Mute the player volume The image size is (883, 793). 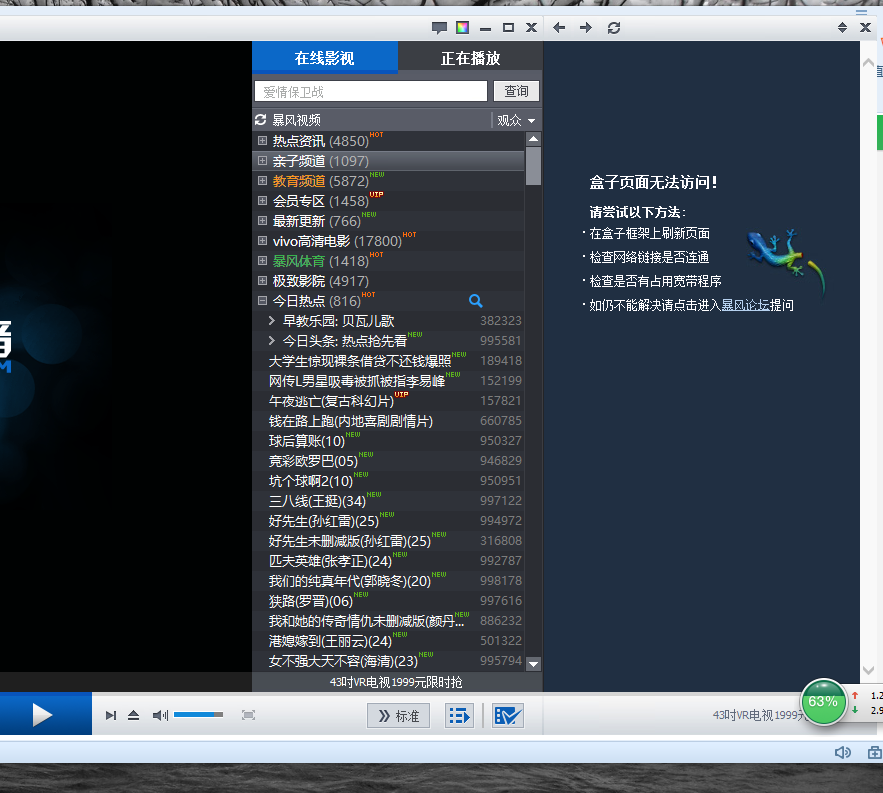160,715
